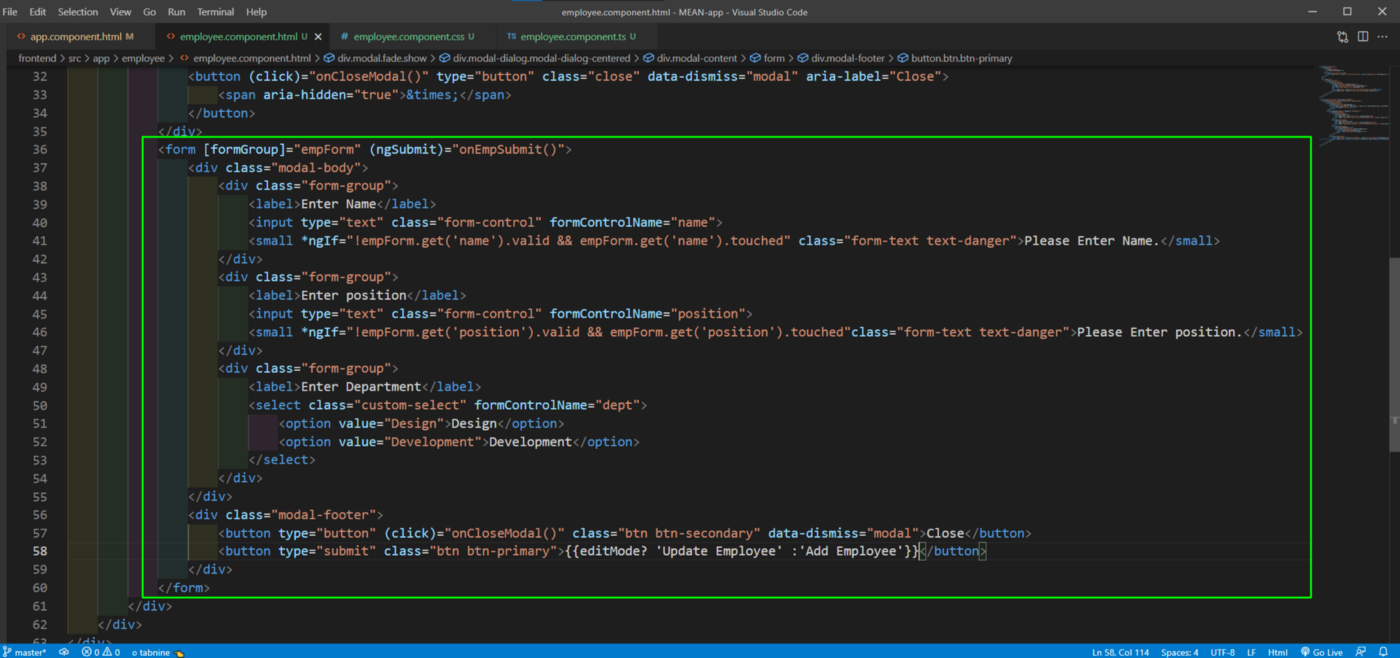This screenshot has width=1400, height=658.
Task: Open the Terminal menu
Action: coord(215,12)
